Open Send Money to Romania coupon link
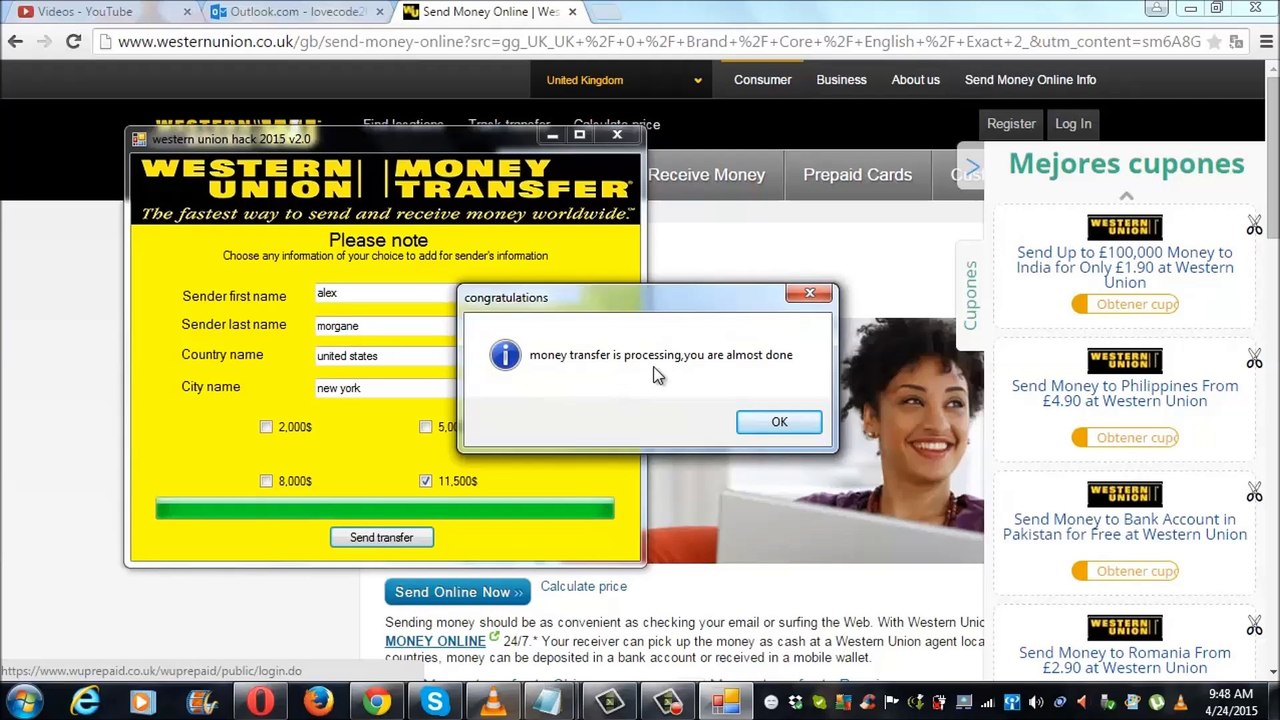 [x=1125, y=660]
